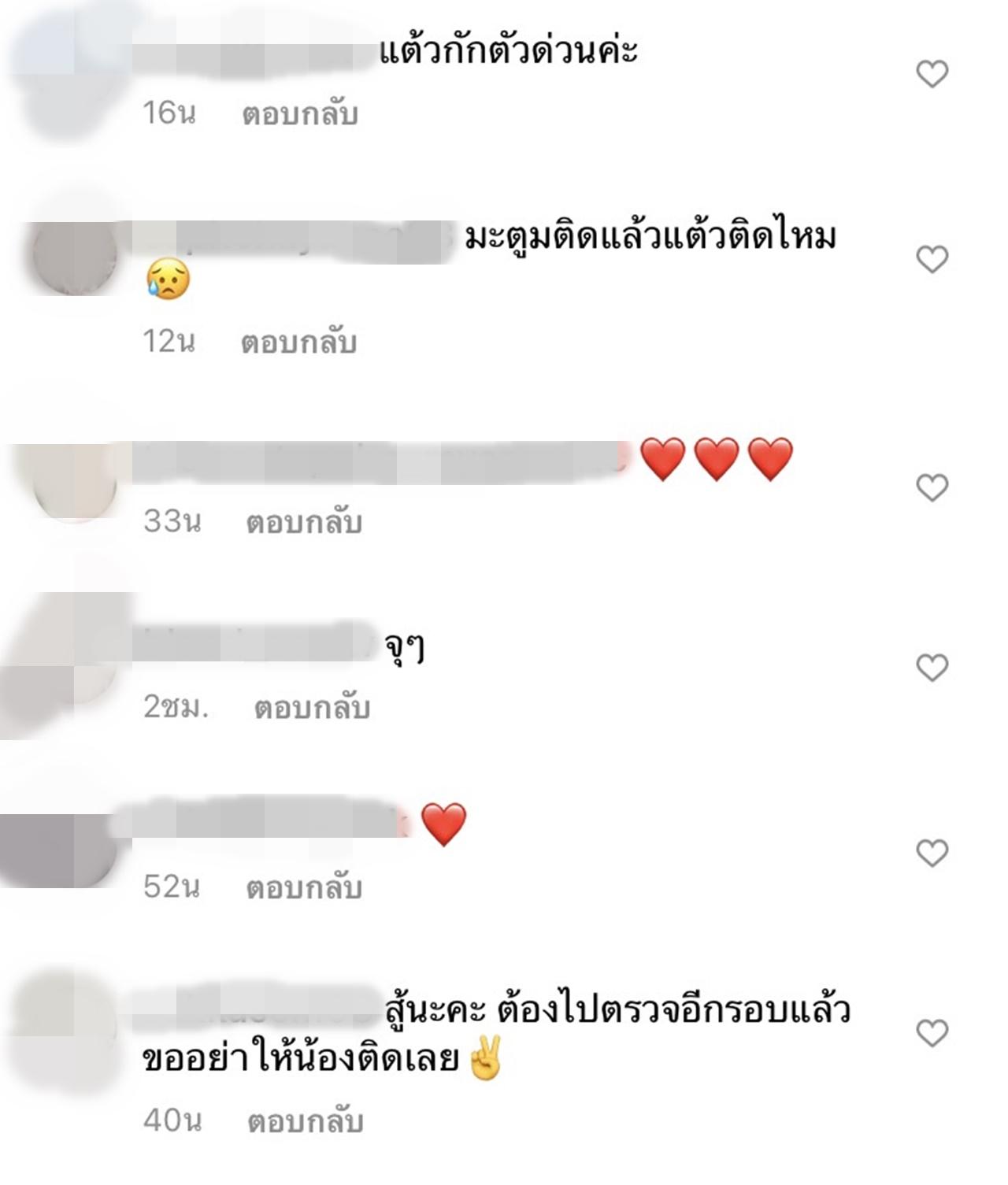Viewport: 1008px width, 1185px height.
Task: Open avatar of the "จุๆ" commenter
Action: tap(63, 665)
